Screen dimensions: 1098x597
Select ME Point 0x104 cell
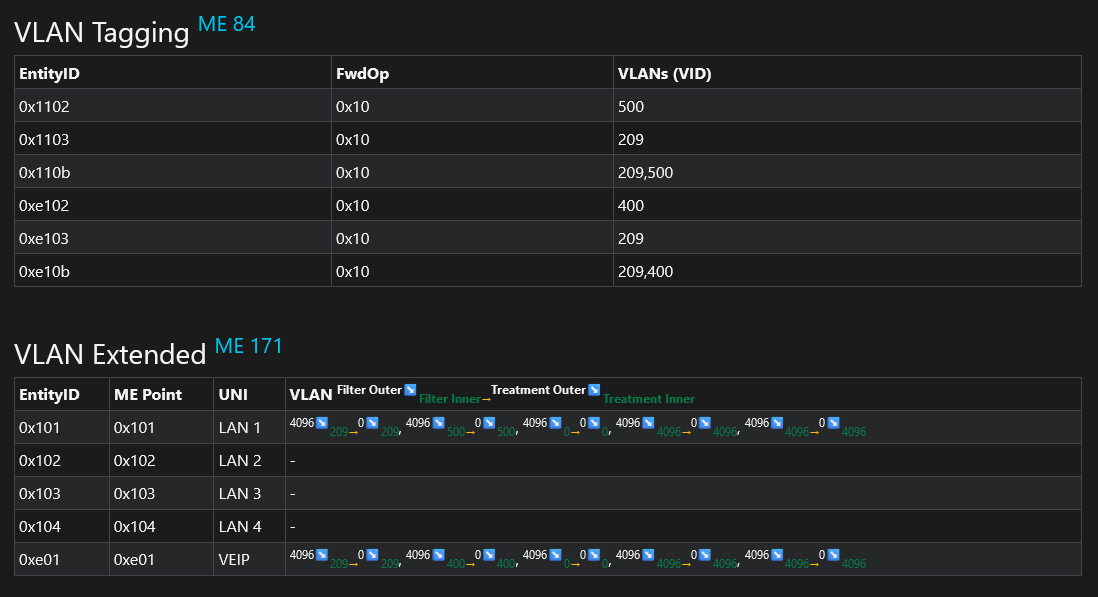[161, 526]
